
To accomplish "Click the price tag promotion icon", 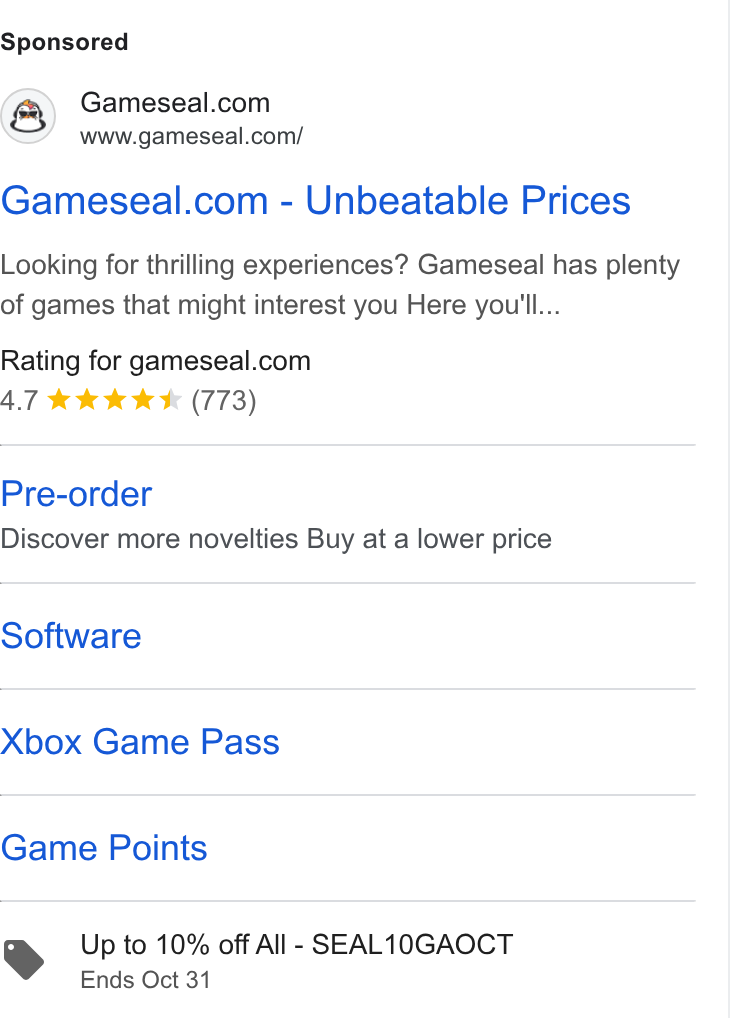I will (24, 959).
